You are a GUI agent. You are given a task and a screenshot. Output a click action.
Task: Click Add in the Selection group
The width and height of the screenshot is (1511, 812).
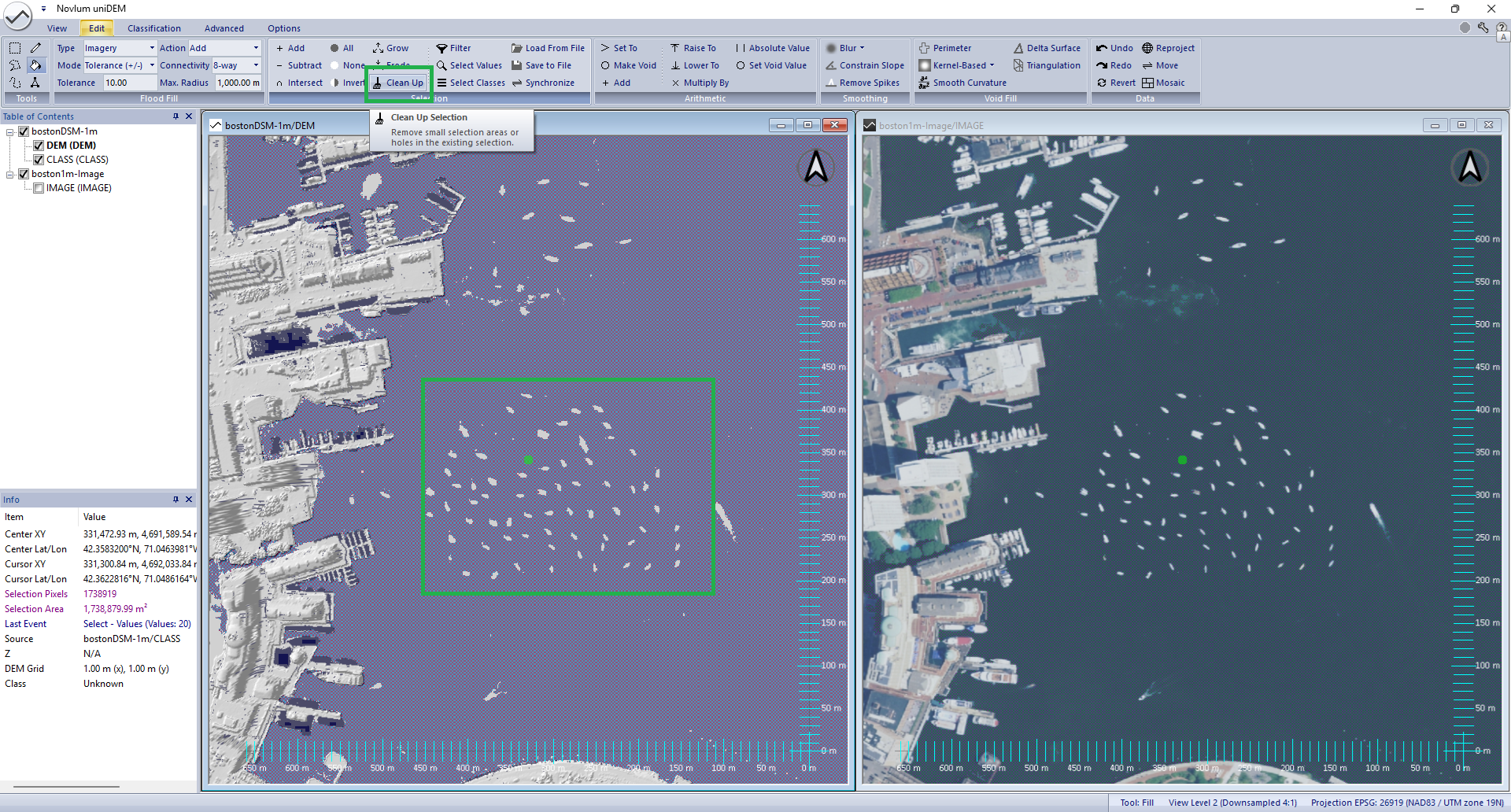pos(290,48)
